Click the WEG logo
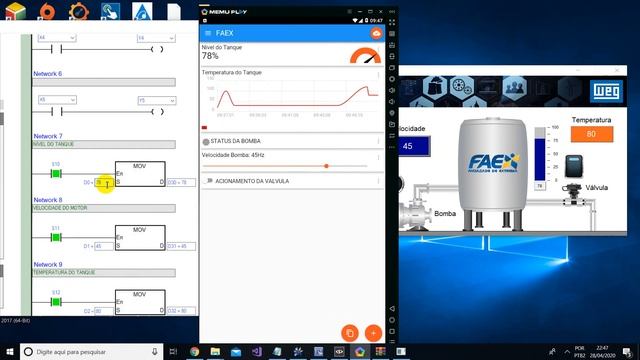The height and width of the screenshot is (360, 640). click(606, 91)
